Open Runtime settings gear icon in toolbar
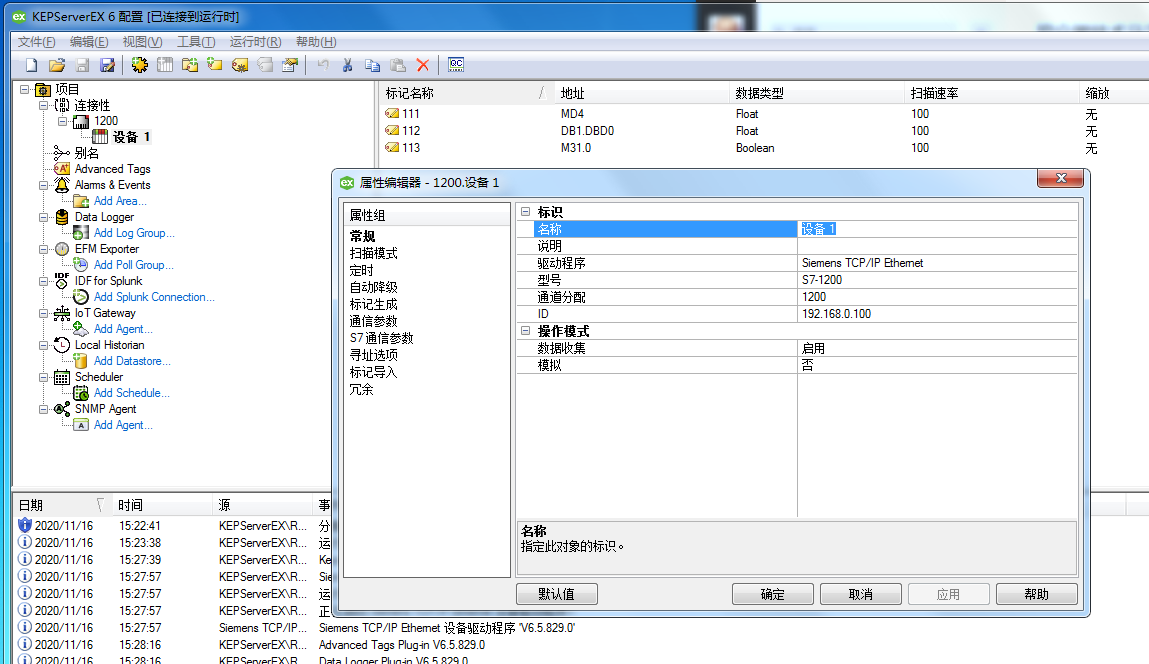The image size is (1149, 664). point(140,65)
